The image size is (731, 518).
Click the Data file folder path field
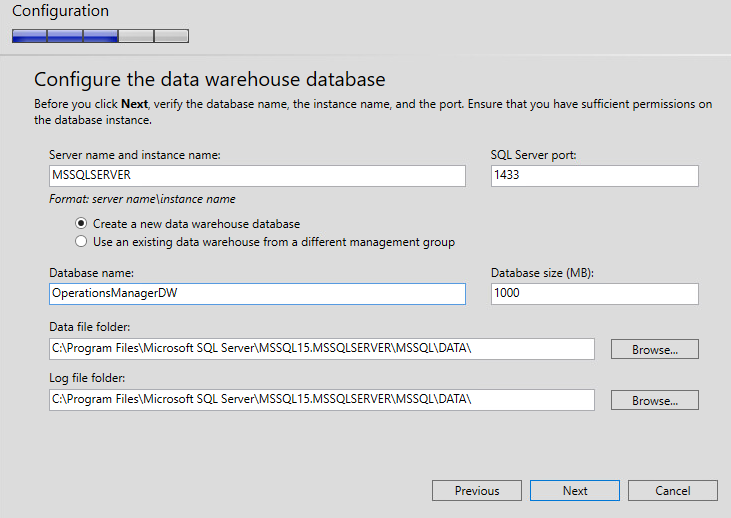coord(322,349)
